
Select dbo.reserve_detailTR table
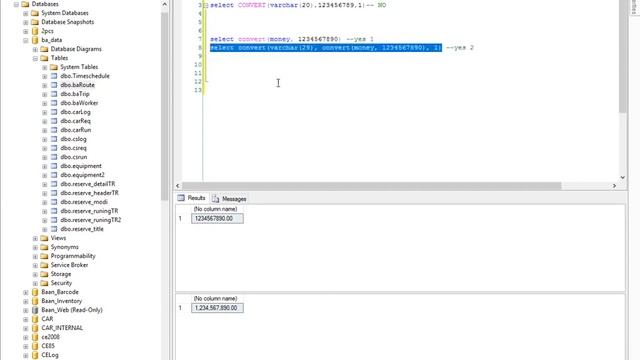pyautogui.click(x=88, y=184)
